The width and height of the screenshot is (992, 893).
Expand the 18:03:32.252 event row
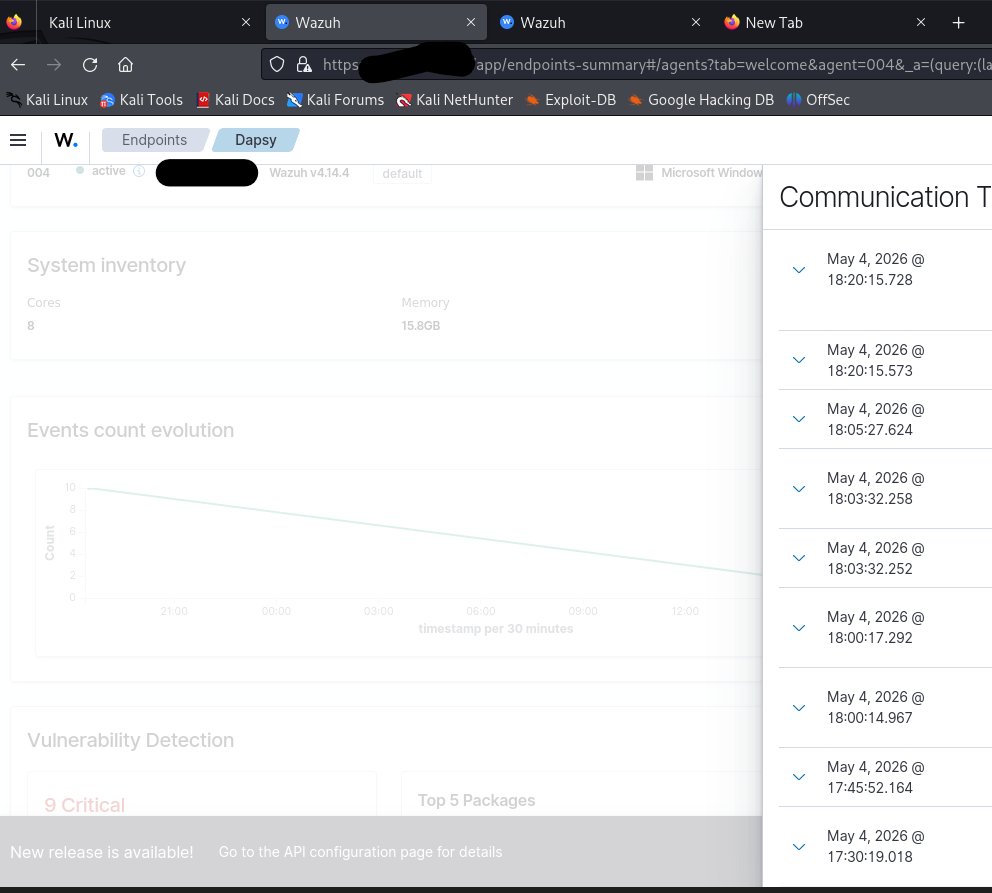click(799, 558)
